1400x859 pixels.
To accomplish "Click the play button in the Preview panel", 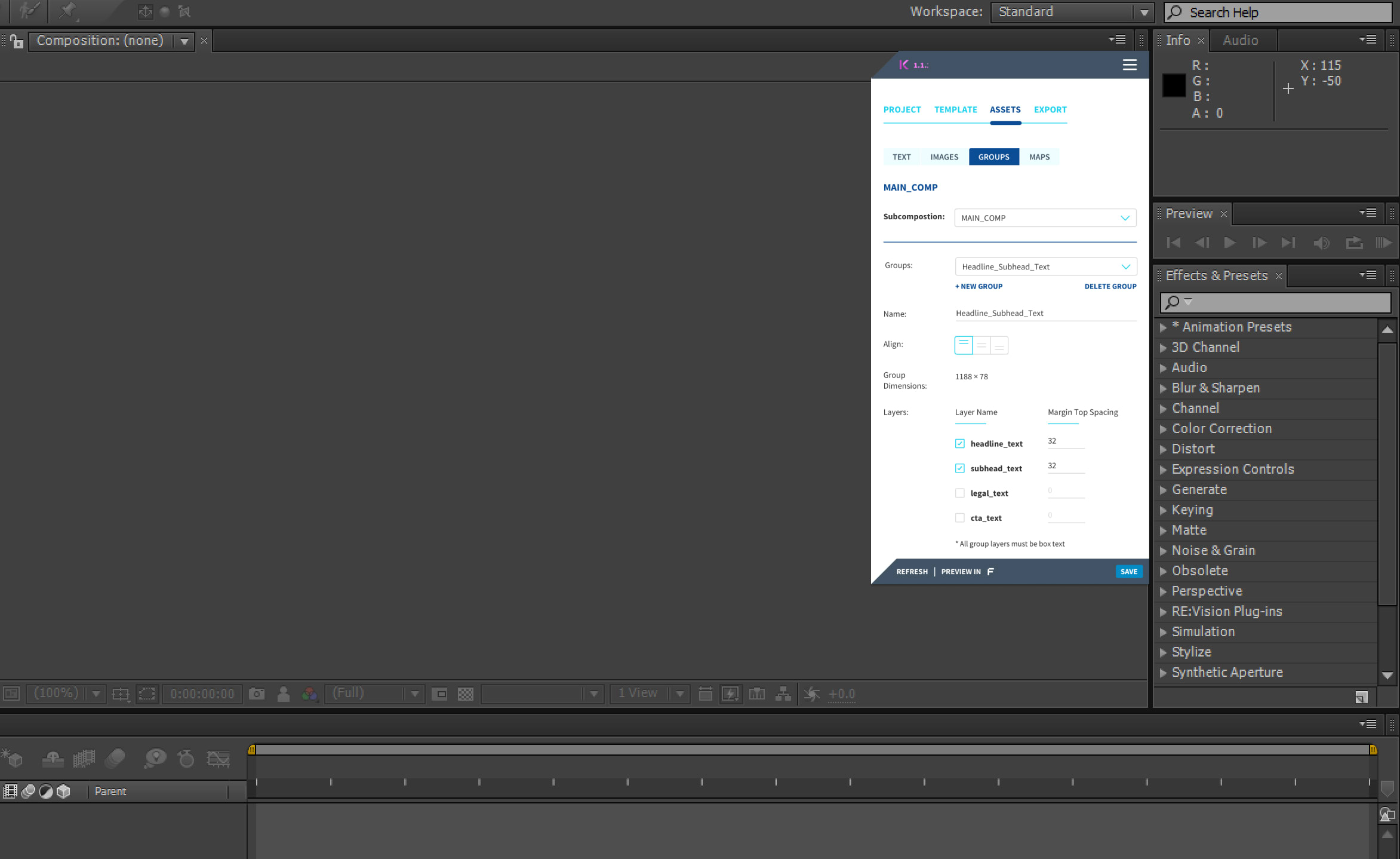I will pyautogui.click(x=1230, y=243).
